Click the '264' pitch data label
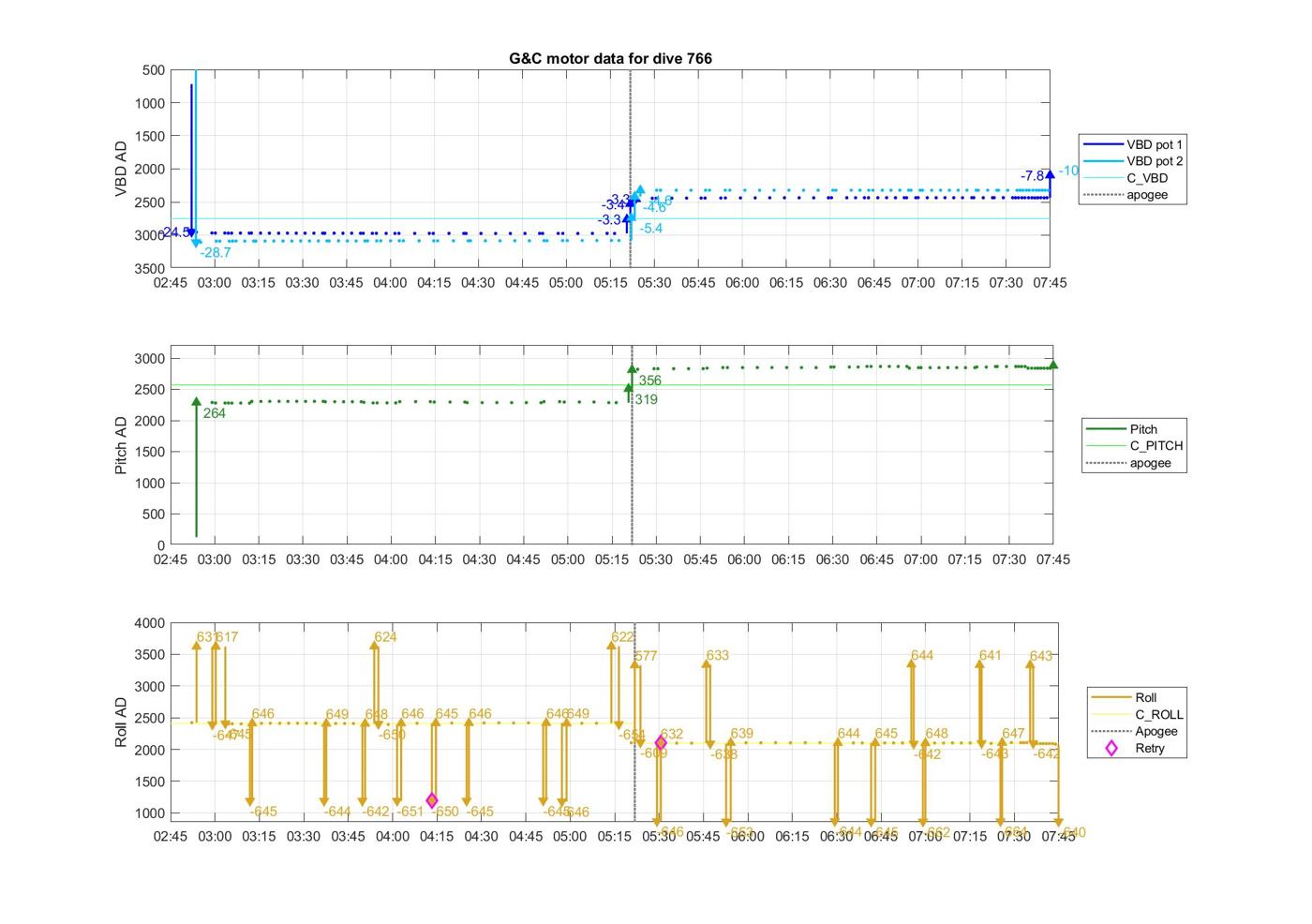The image size is (1312, 924). pyautogui.click(x=215, y=413)
